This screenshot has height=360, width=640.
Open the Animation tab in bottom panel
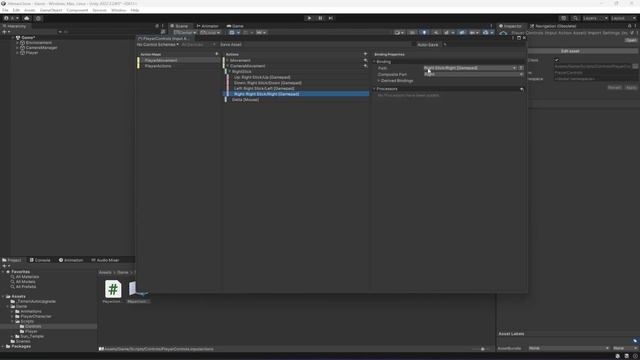click(71, 260)
